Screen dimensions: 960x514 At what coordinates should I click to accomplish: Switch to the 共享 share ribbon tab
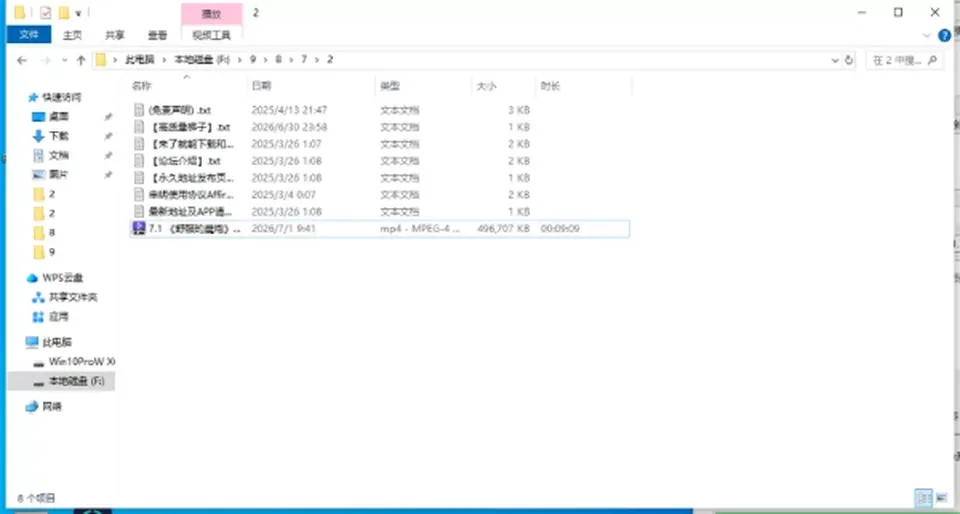[x=114, y=35]
